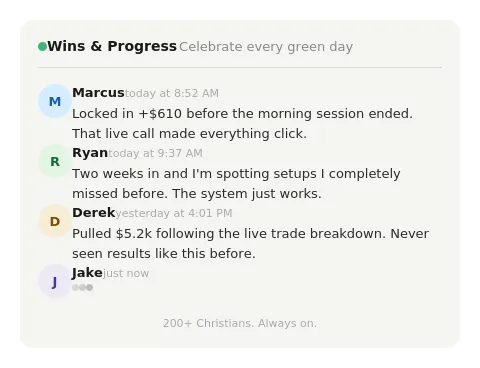Select Marcus's +$610 message text
This screenshot has width=480, height=368.
pos(242,124)
